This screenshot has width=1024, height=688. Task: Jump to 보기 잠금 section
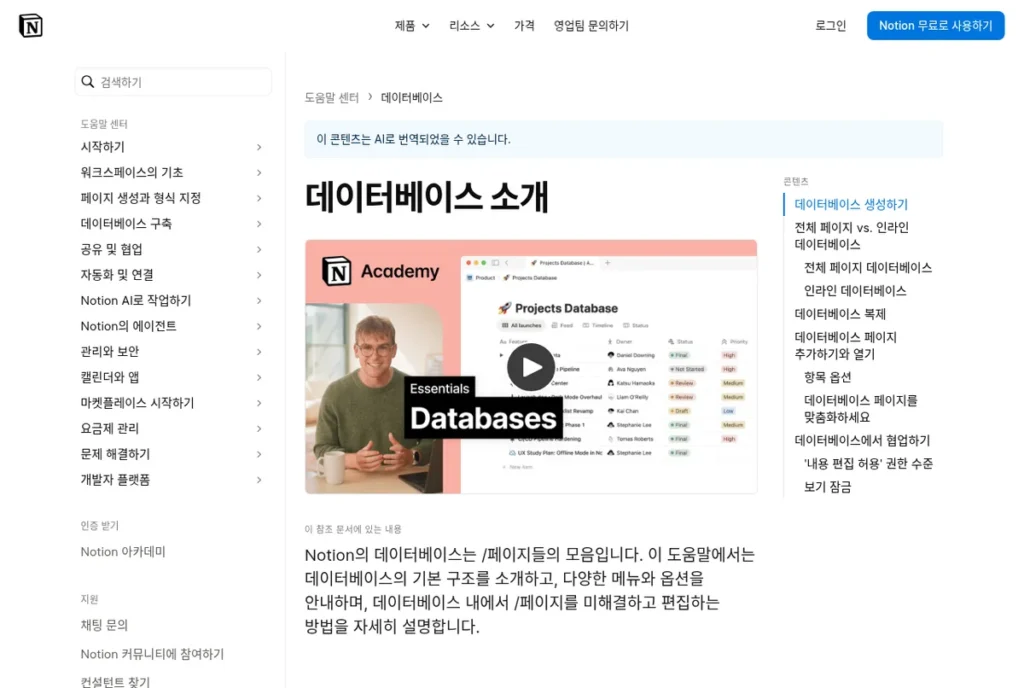point(827,487)
